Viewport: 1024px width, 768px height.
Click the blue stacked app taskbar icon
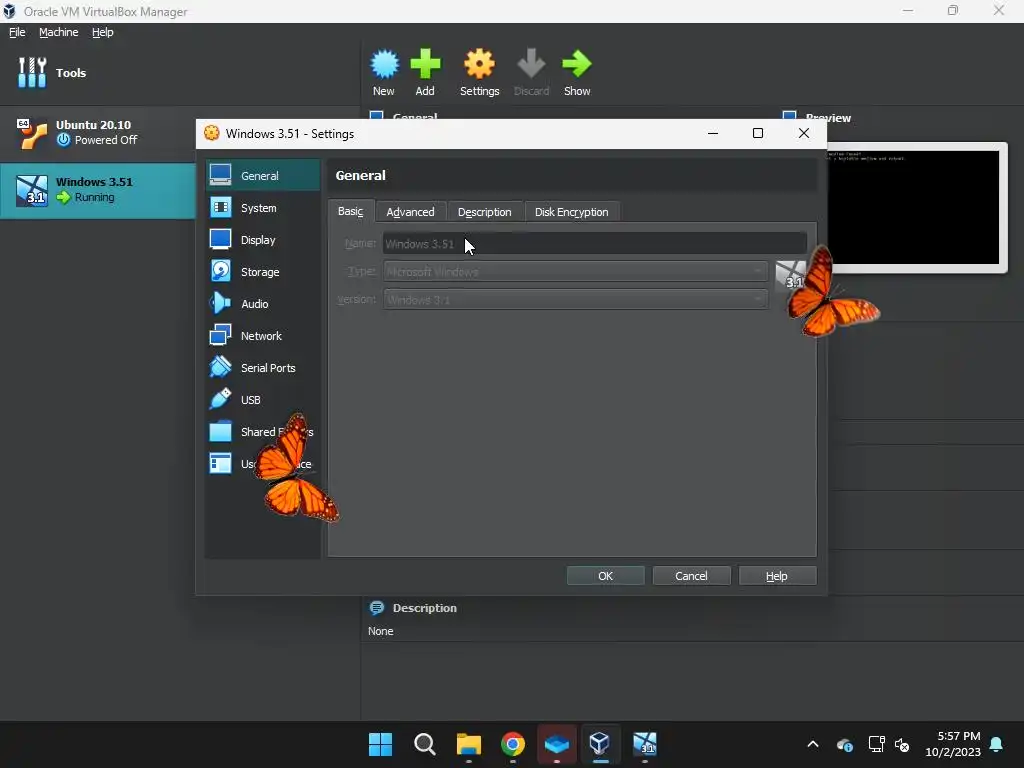click(556, 744)
